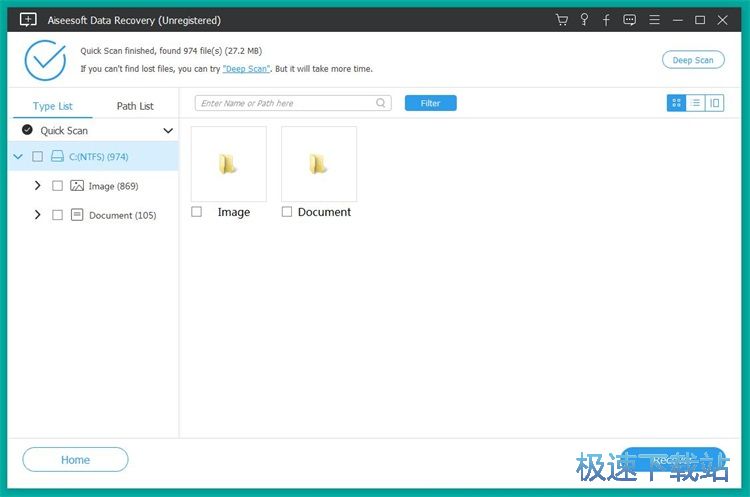750x497 pixels.
Task: Open the feedback chat bubble icon
Action: point(629,20)
